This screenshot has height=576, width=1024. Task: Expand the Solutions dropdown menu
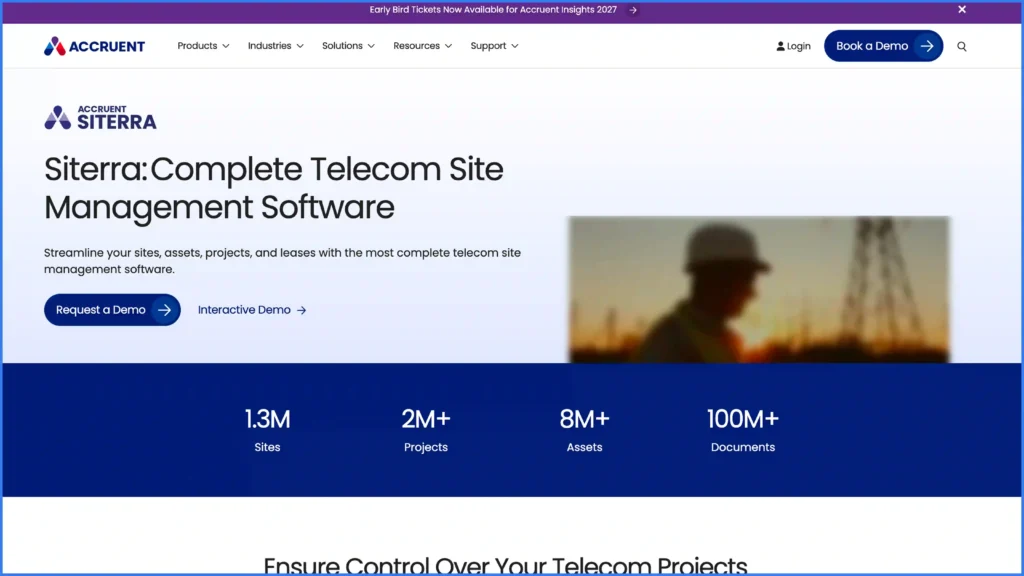pos(348,46)
